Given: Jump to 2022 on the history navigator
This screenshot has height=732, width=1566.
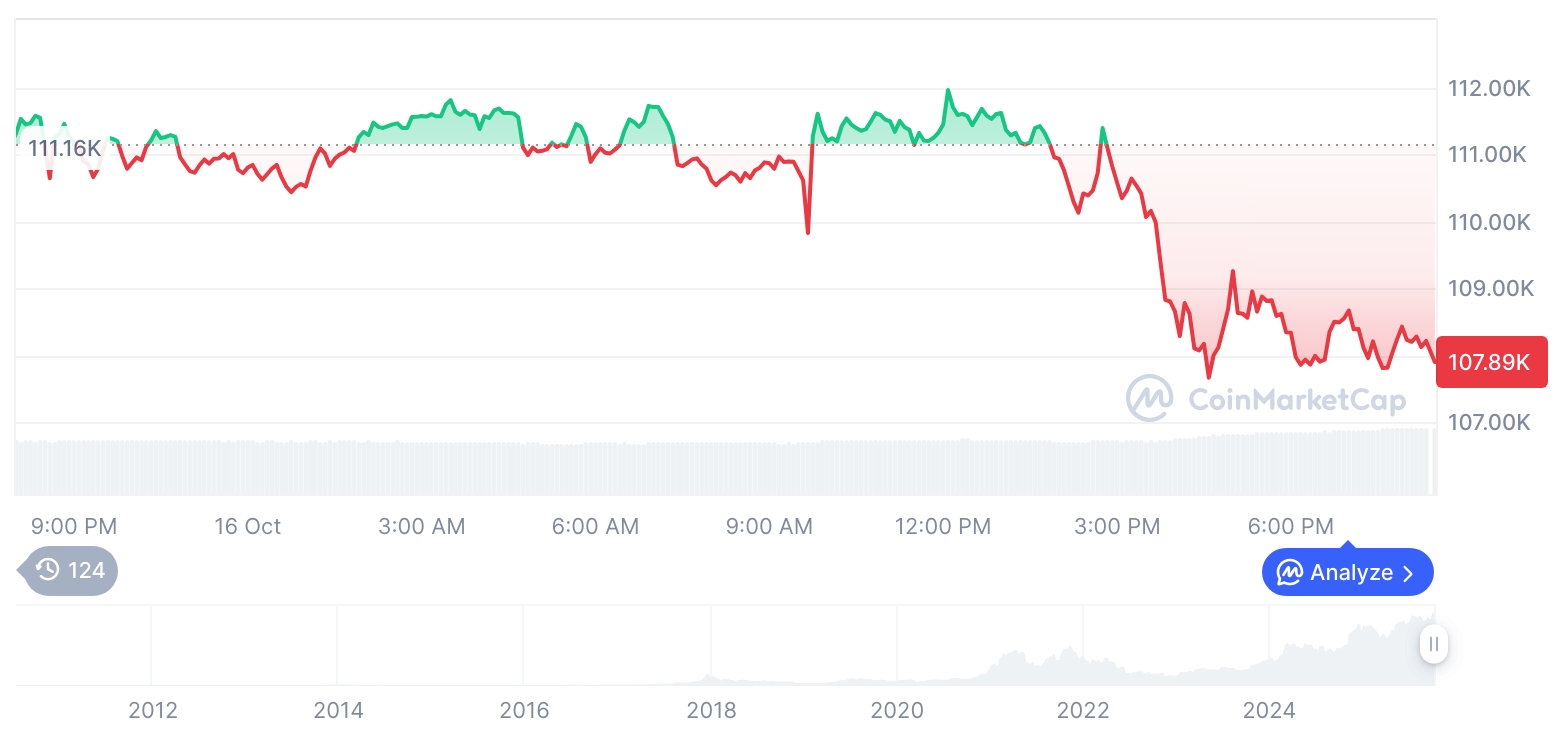Looking at the screenshot, I should (x=1083, y=711).
